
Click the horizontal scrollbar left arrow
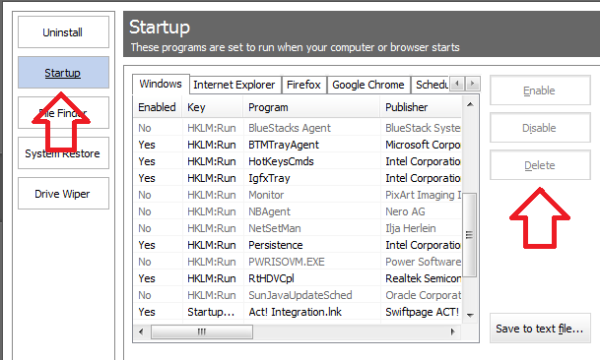(x=141, y=331)
